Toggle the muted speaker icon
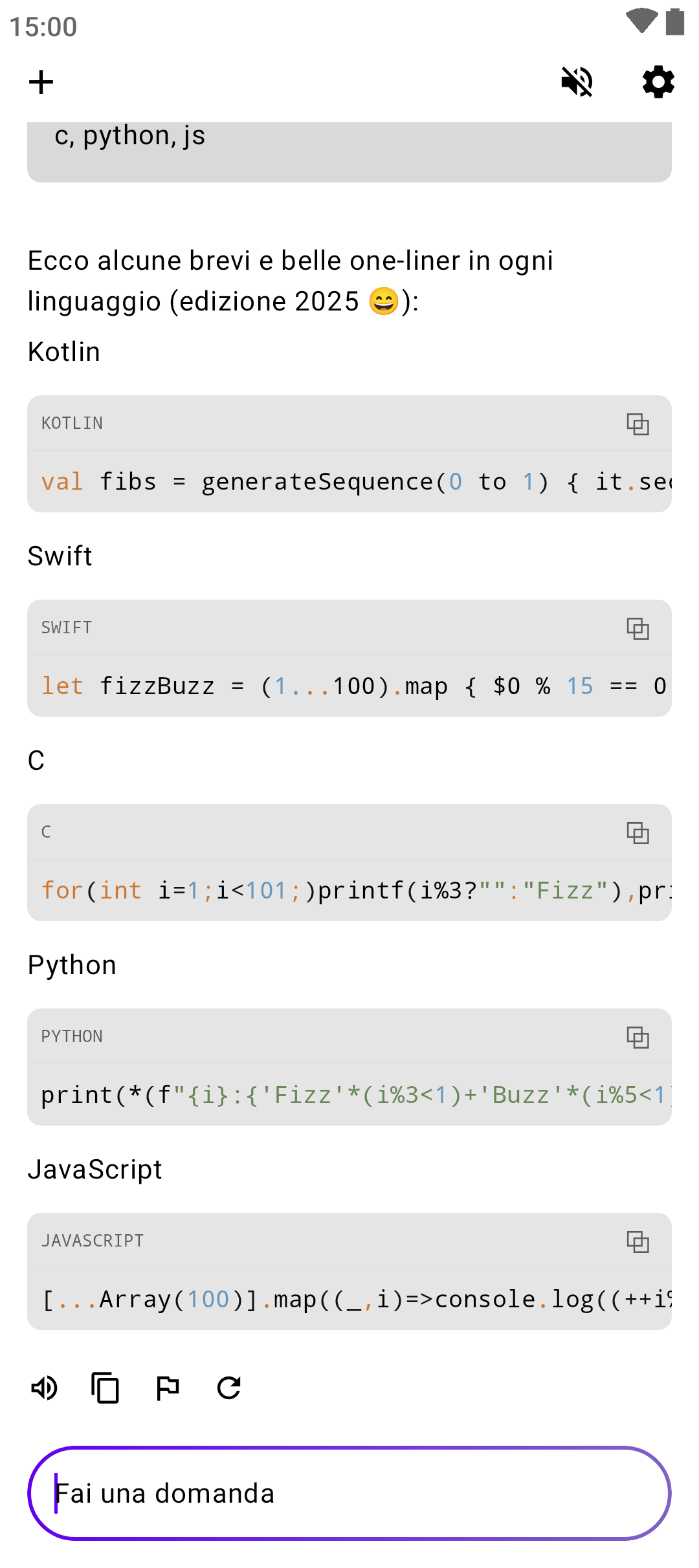The width and height of the screenshot is (699, 1568). tap(577, 82)
